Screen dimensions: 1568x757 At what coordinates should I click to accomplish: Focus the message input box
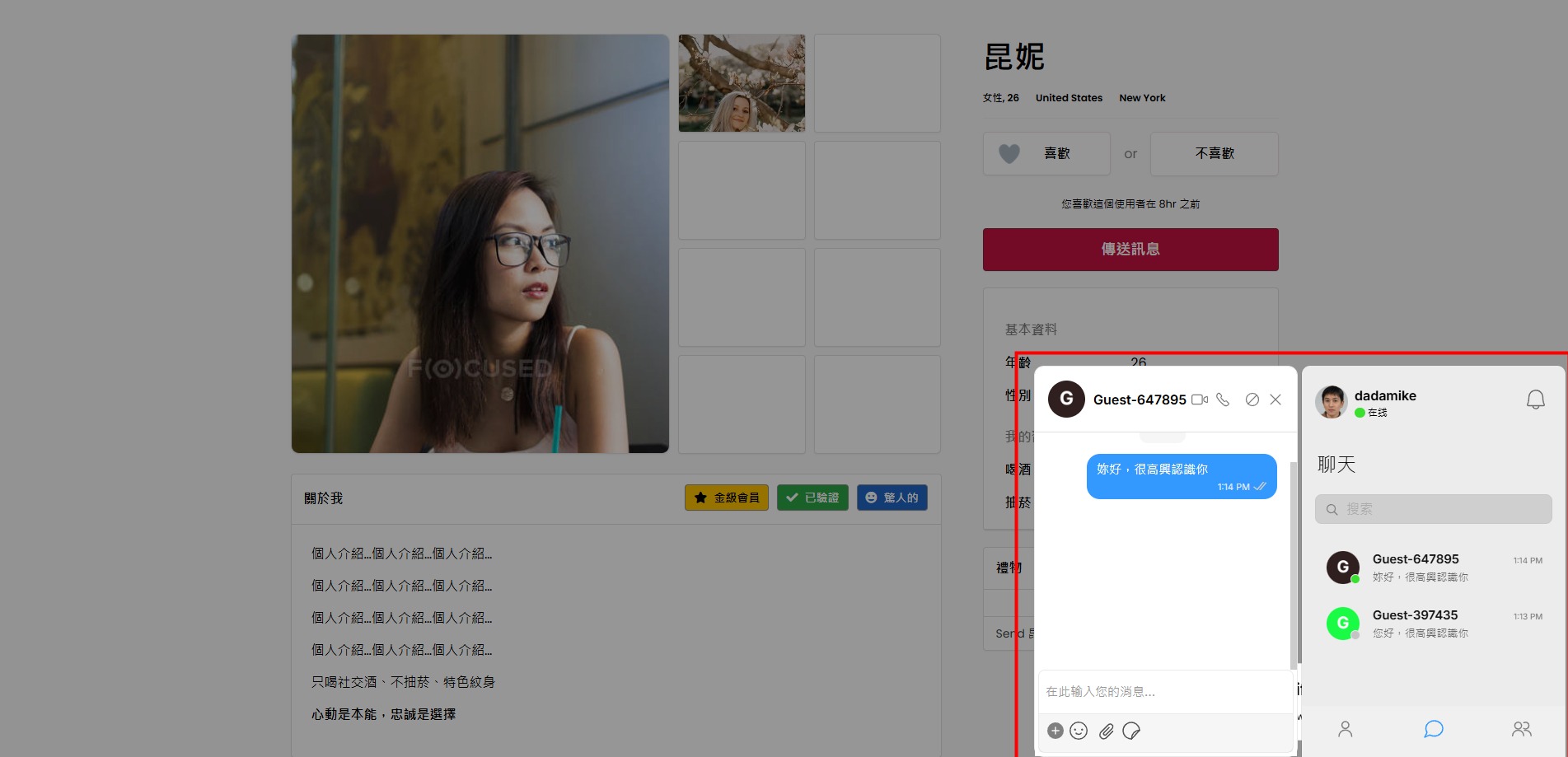point(1163,692)
